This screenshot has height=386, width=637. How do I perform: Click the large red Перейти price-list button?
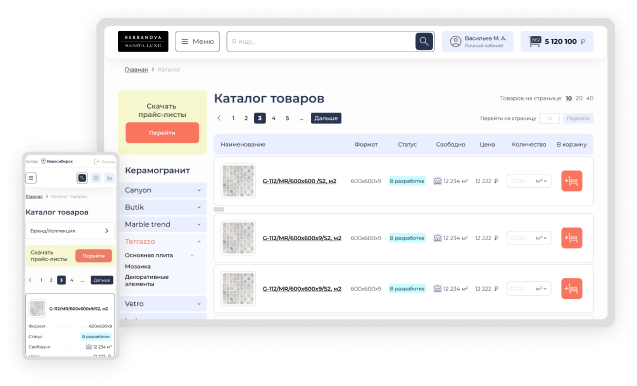[x=162, y=132]
